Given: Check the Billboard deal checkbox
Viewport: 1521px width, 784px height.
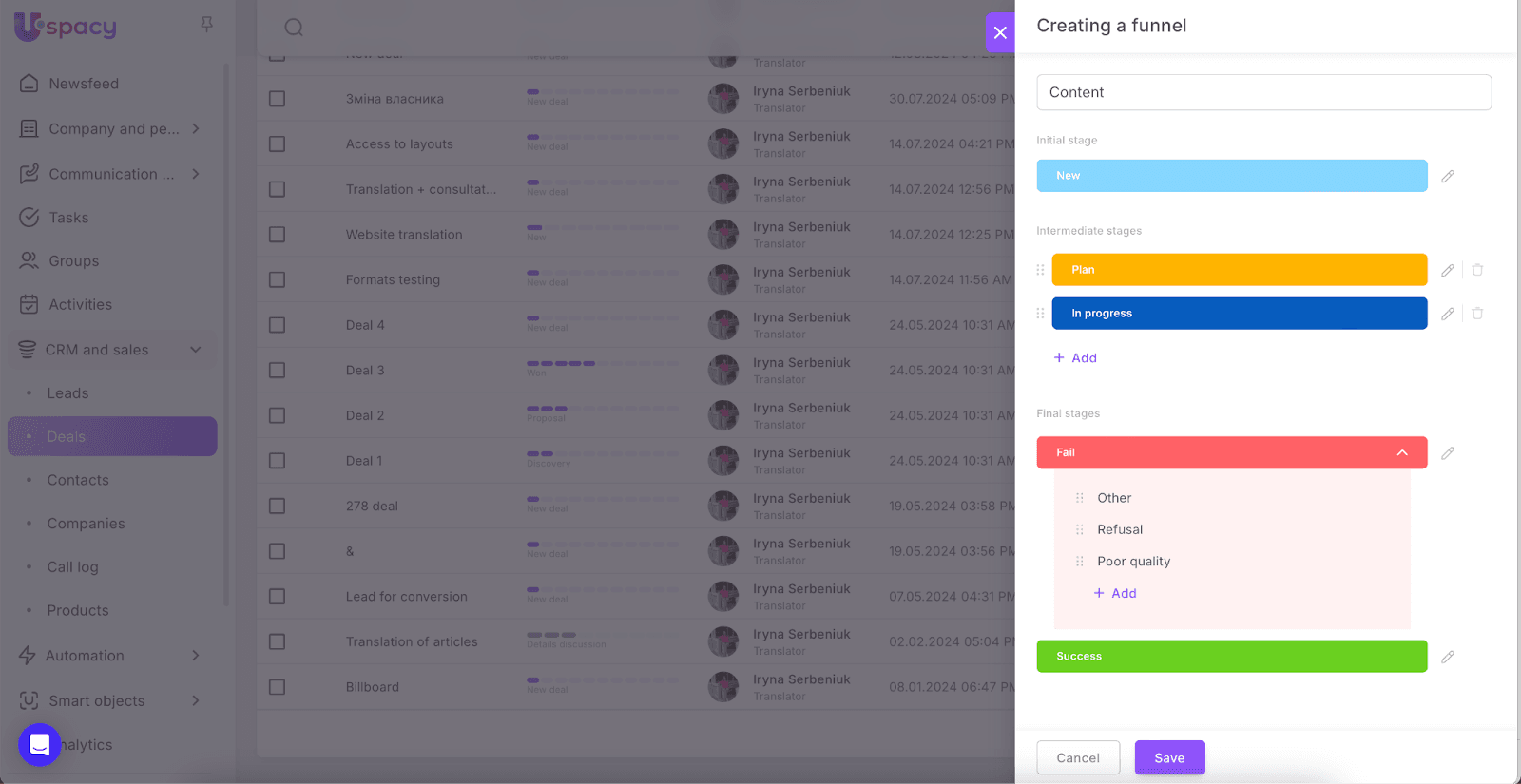Looking at the screenshot, I should 277,687.
